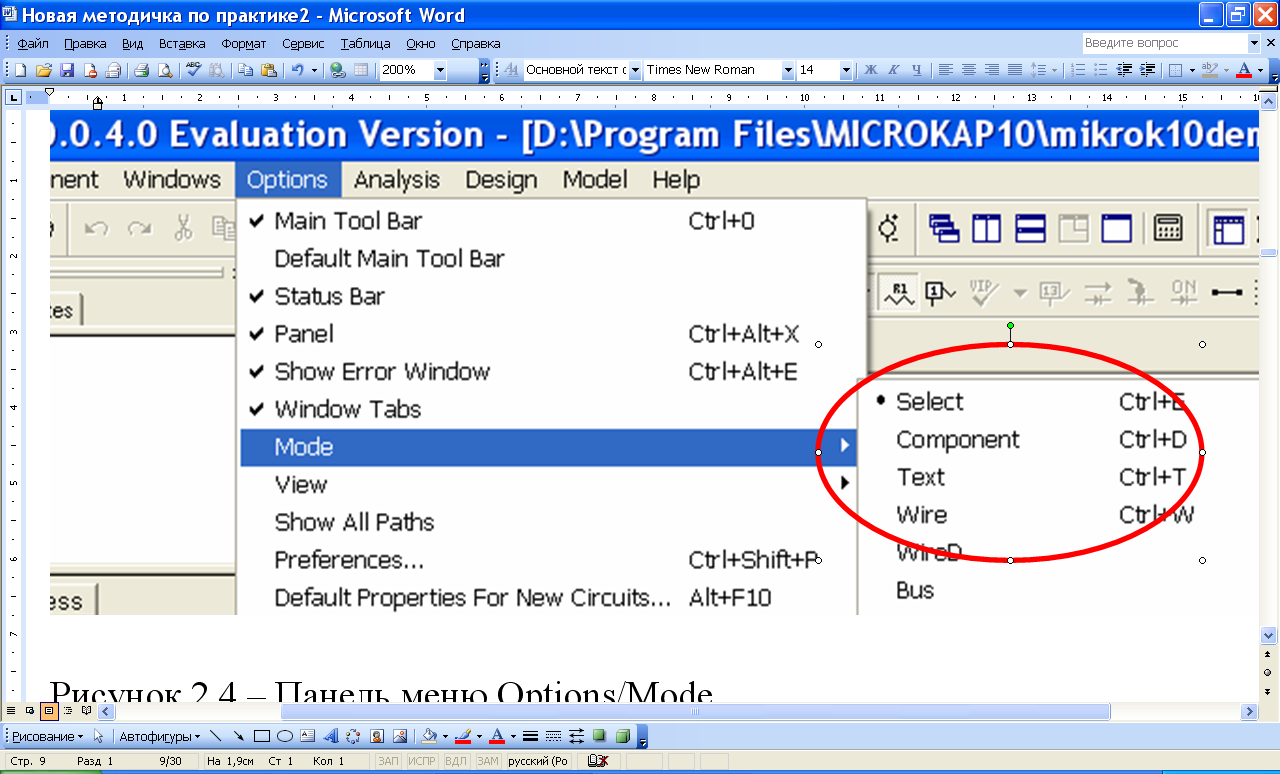The height and width of the screenshot is (774, 1280).
Task: Open the Вставка menu
Action: [x=182, y=44]
